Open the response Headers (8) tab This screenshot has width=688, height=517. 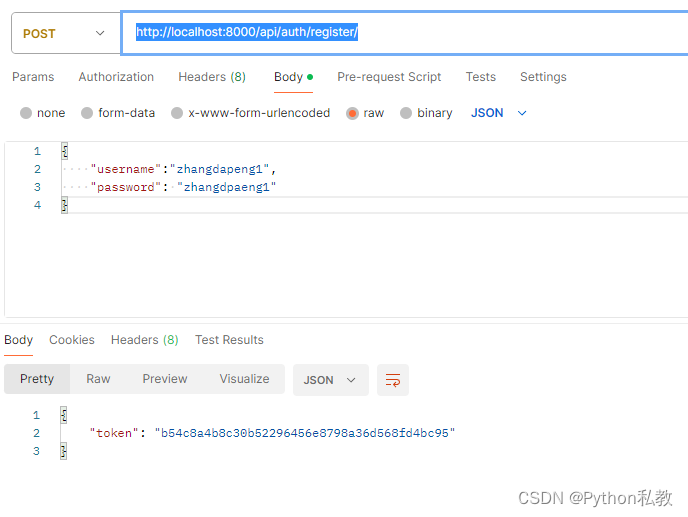145,340
